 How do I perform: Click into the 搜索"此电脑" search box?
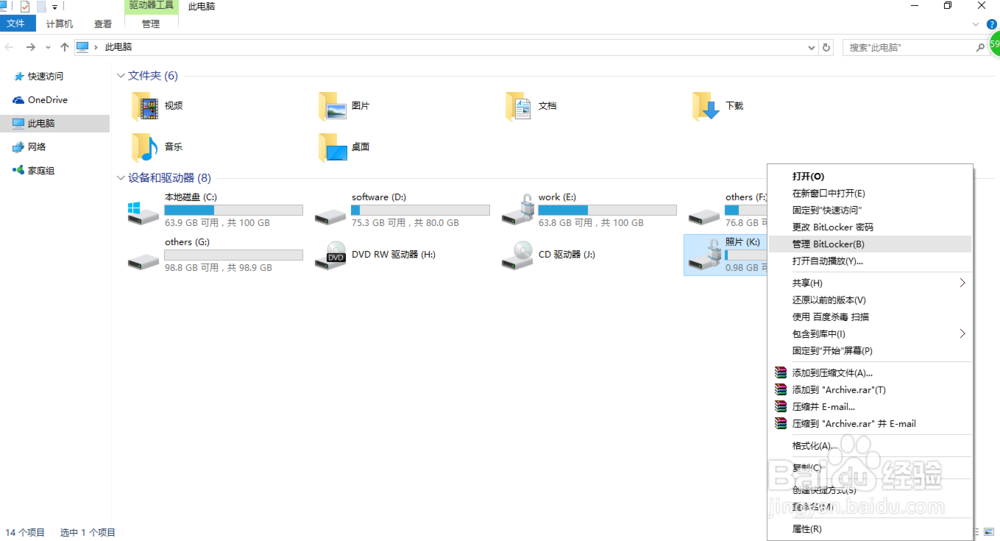910,47
